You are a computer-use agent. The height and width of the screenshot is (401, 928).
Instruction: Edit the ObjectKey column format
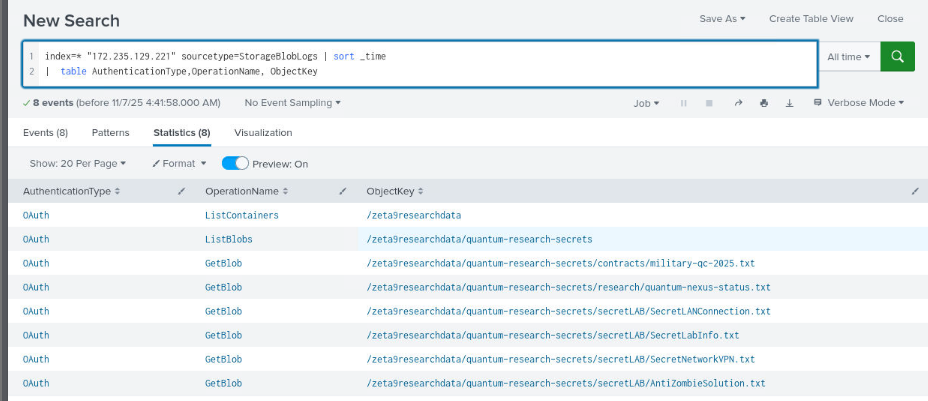(916, 191)
